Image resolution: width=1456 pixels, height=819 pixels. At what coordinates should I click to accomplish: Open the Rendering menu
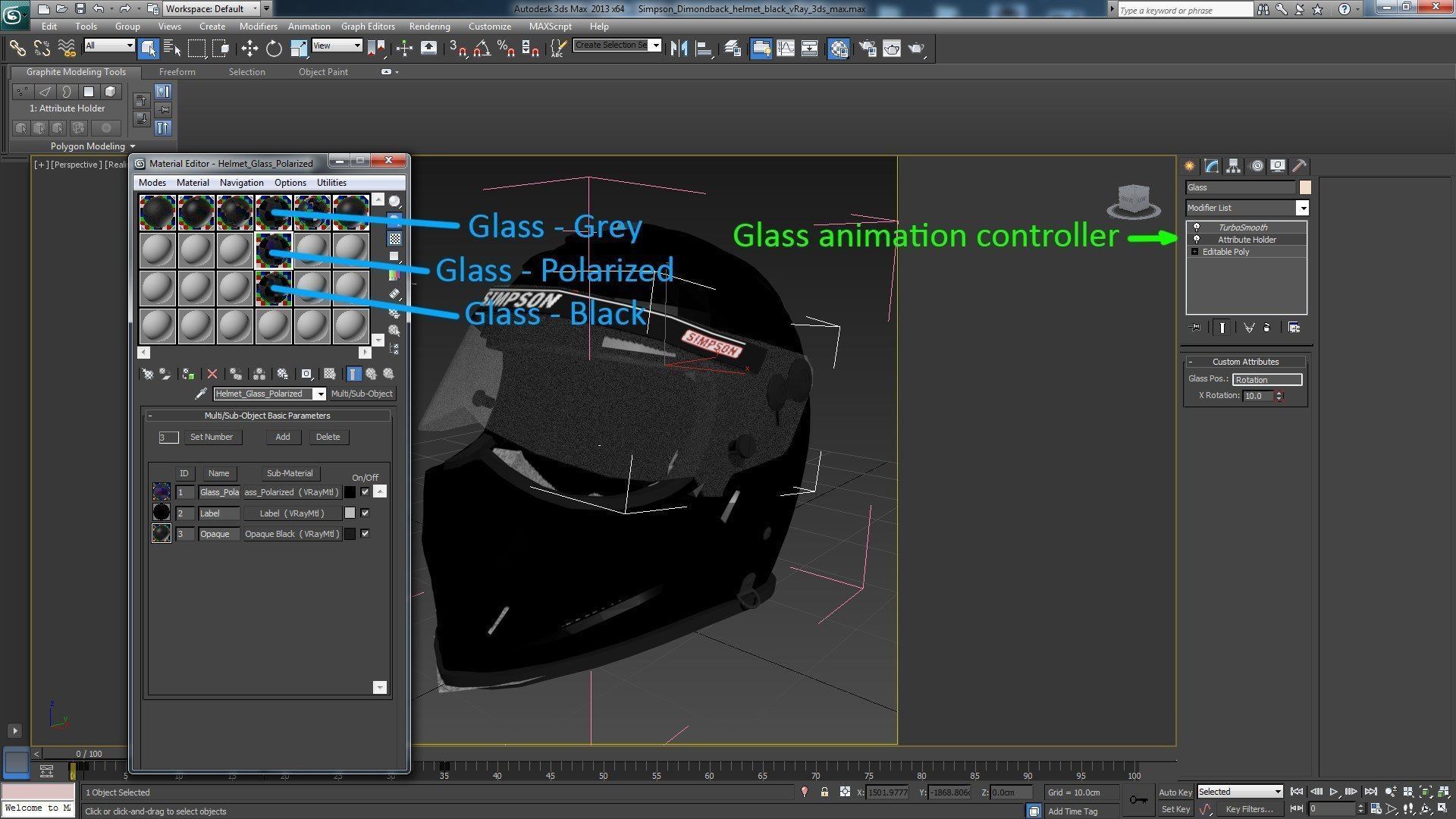[429, 26]
